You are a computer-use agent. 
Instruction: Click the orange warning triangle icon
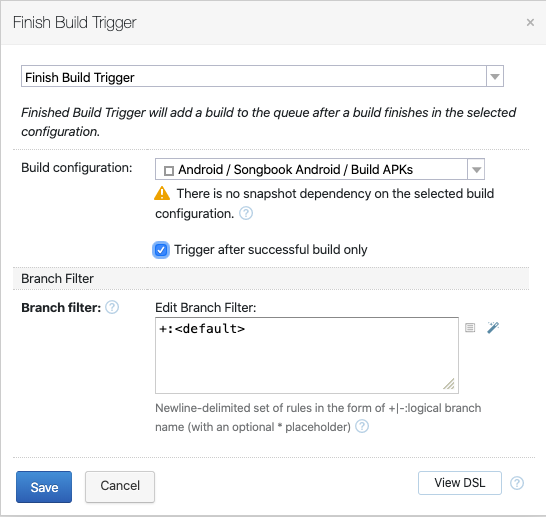pos(162,193)
